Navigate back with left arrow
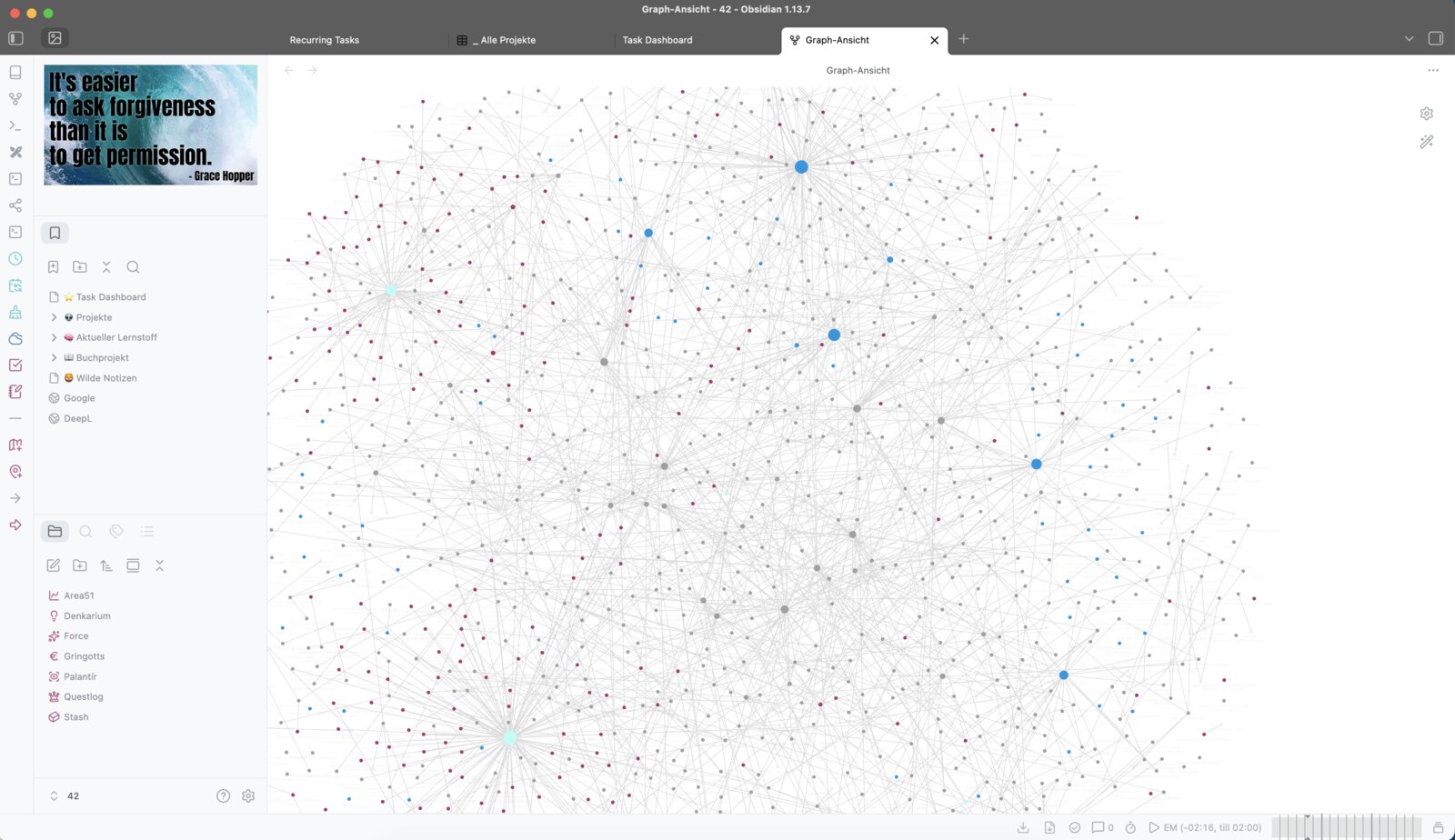The height and width of the screenshot is (840, 1455). (288, 70)
